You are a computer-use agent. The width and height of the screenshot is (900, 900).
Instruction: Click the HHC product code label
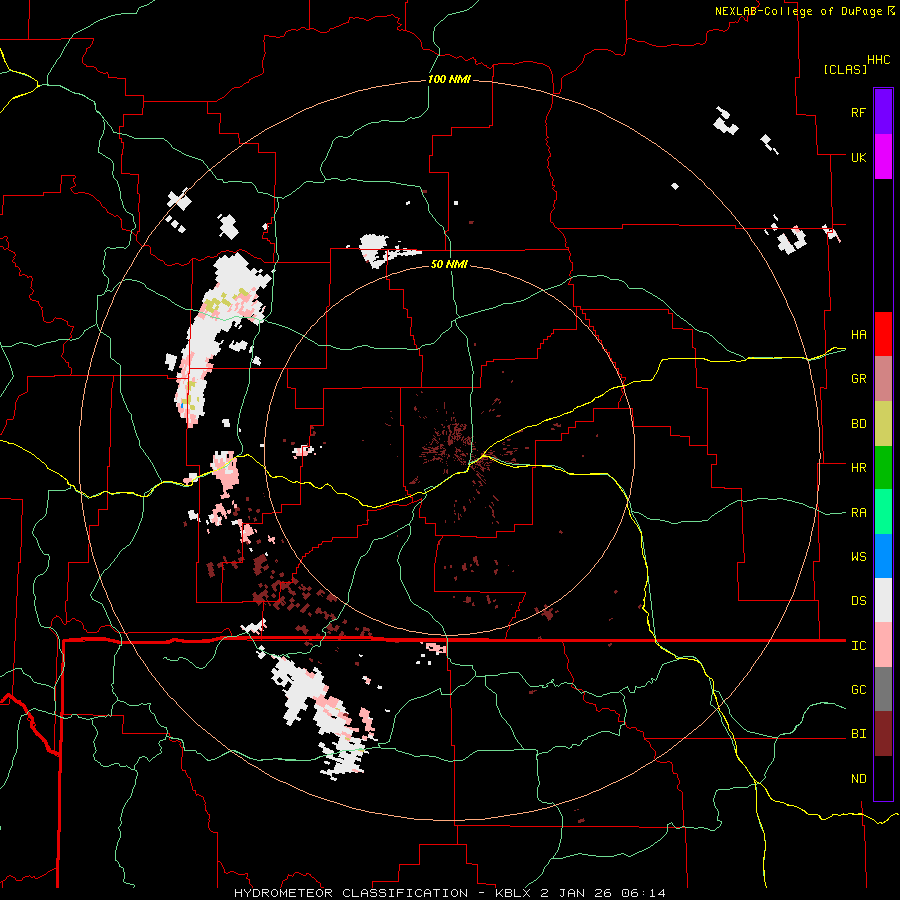tap(879, 60)
